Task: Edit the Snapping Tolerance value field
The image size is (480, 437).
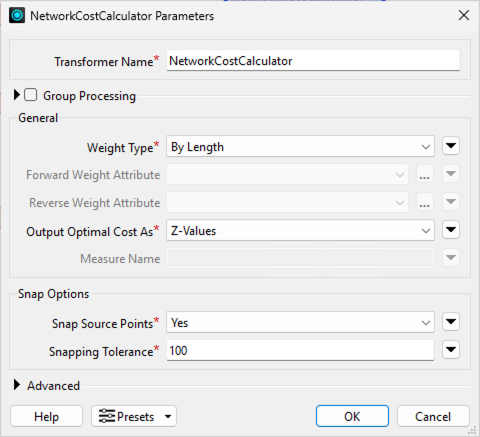Action: pos(300,350)
